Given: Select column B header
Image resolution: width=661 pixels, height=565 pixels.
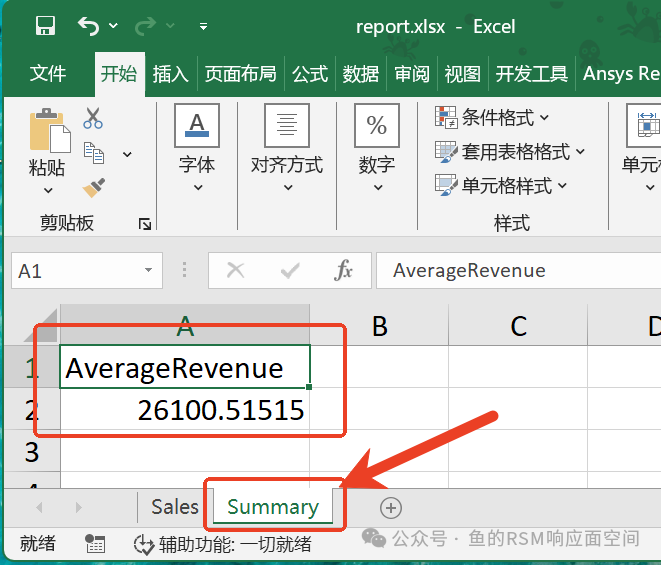Looking at the screenshot, I should (379, 325).
